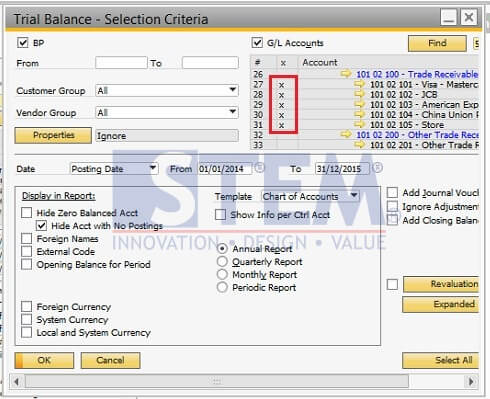Select Monthly Report radio button

coord(222,274)
